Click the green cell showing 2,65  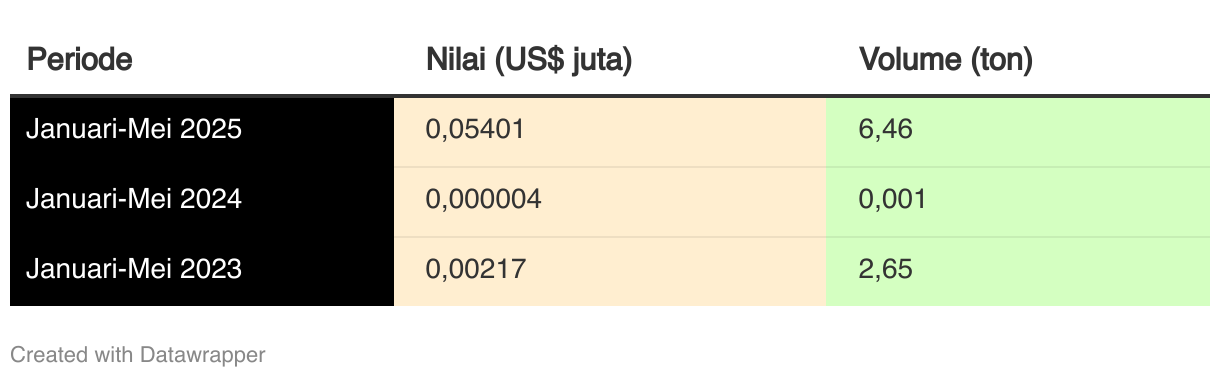pos(1018,271)
